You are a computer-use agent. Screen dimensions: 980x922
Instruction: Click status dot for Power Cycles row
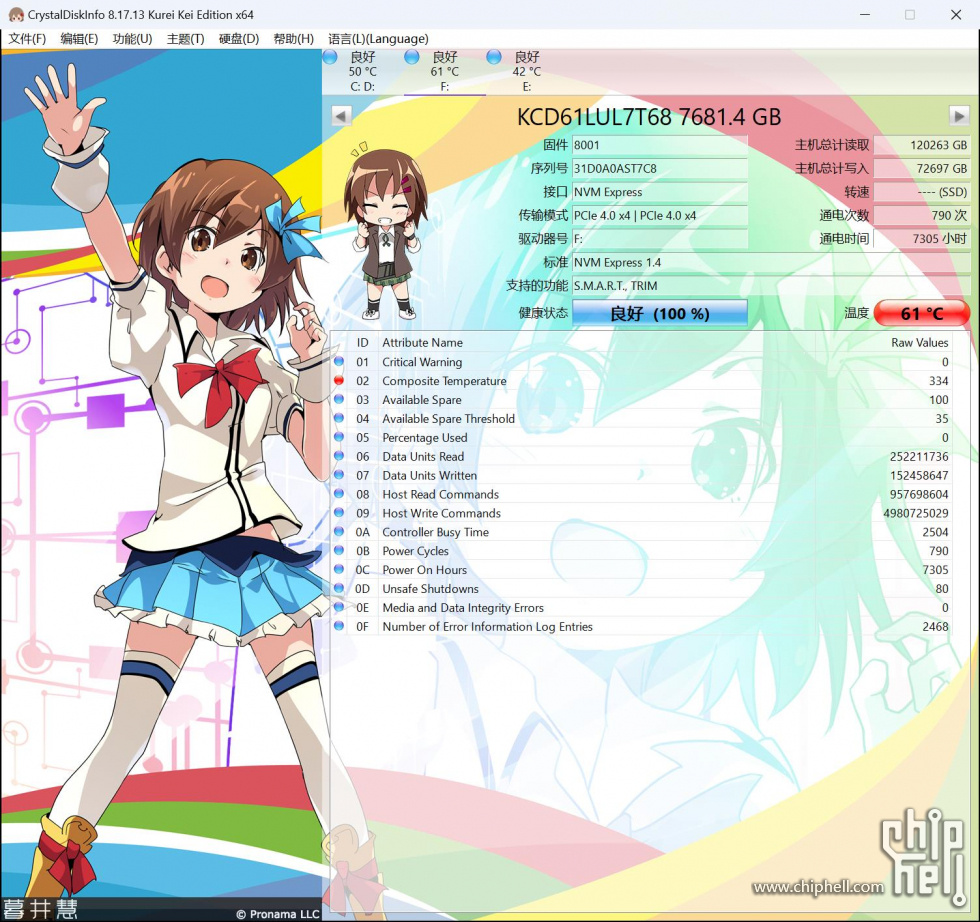tap(339, 550)
